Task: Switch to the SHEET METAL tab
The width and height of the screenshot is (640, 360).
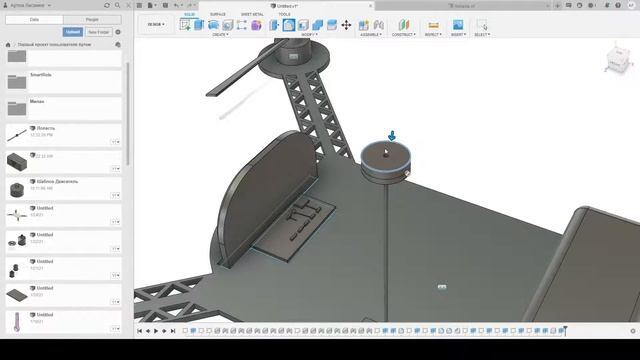Action: (x=252, y=14)
